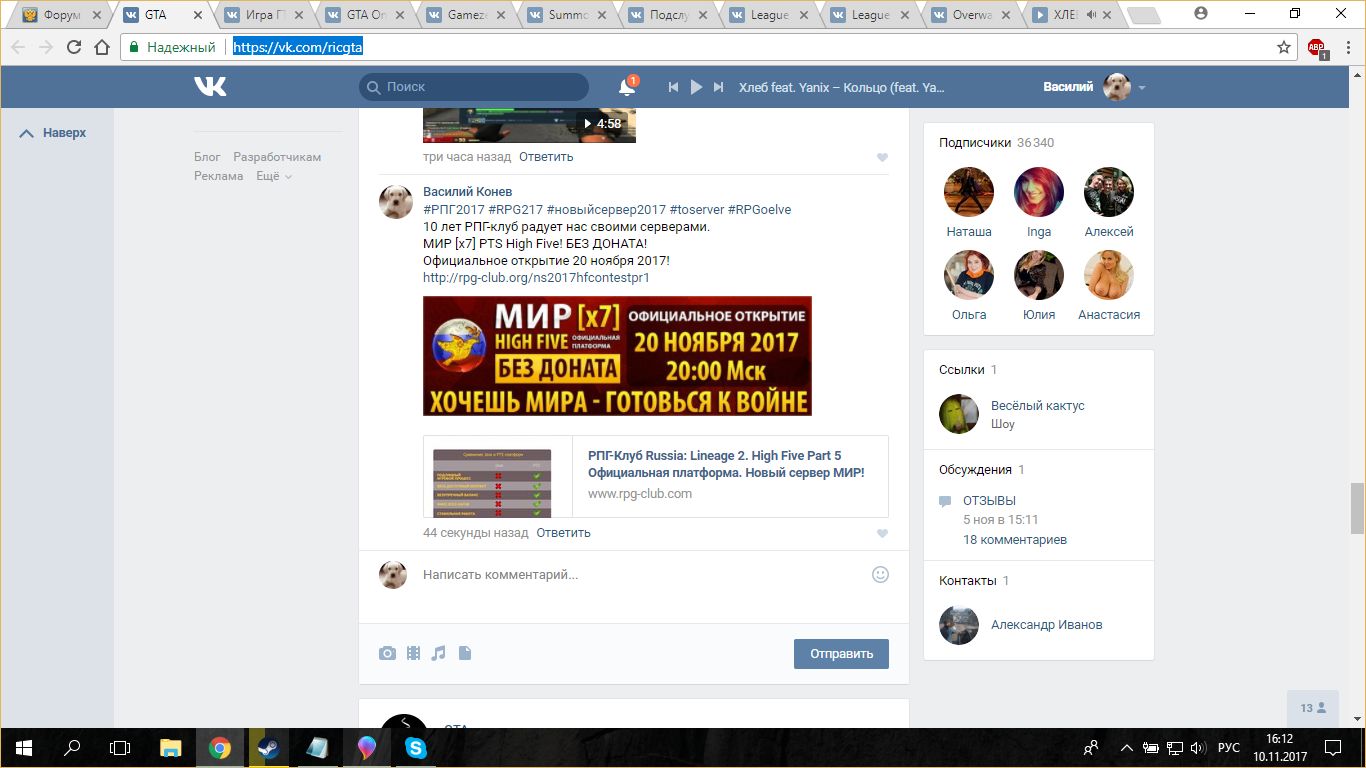Viewport: 1366px width, 768px height.
Task: Open Steam from the taskbar
Action: (x=269, y=748)
